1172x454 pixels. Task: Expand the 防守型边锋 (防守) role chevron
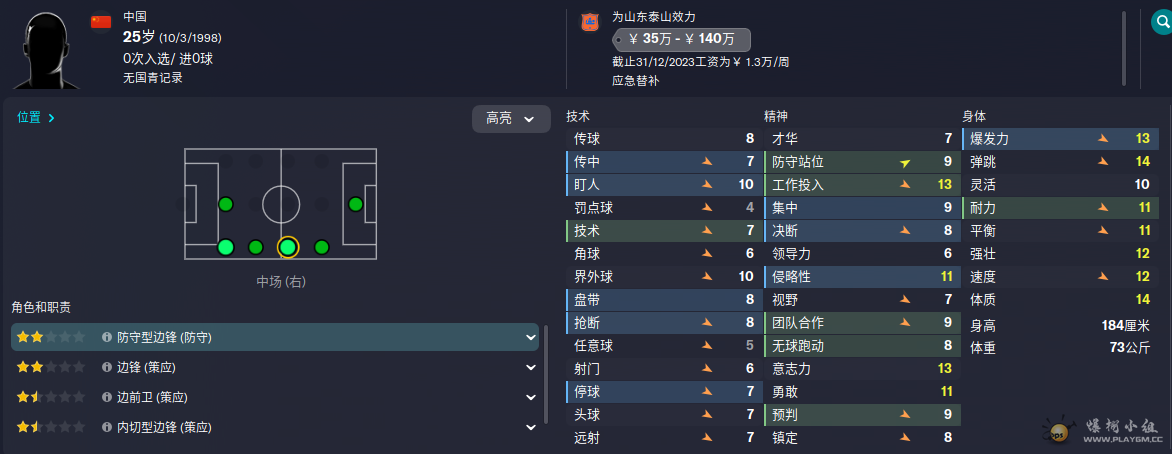point(531,338)
